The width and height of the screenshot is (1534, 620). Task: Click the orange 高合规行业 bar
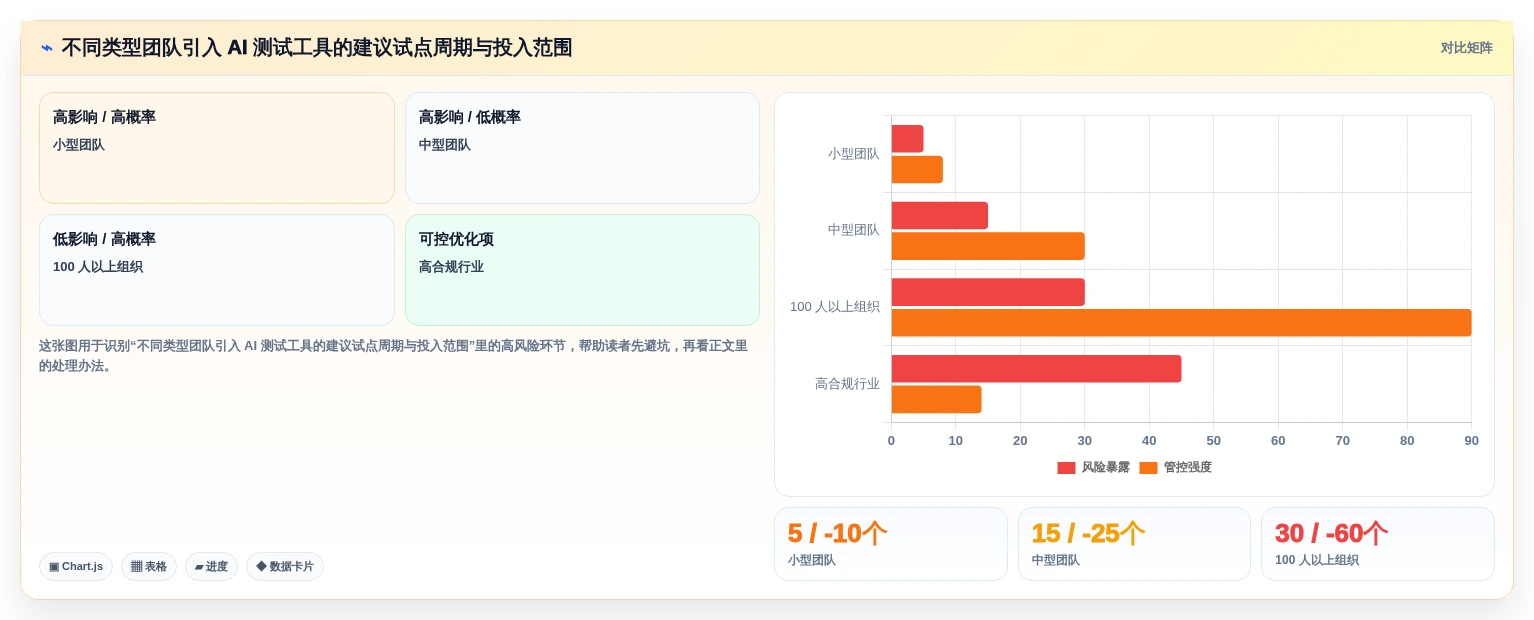pos(936,400)
